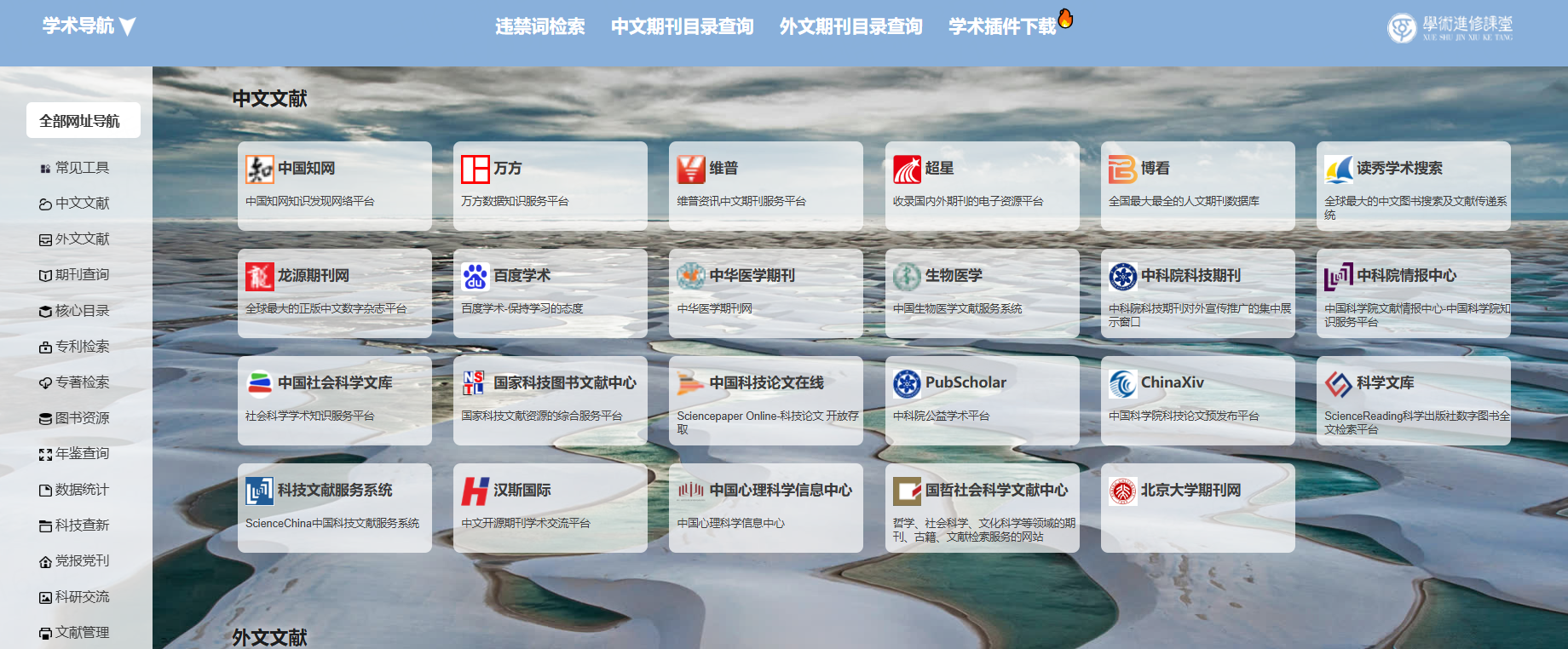Screen dimensions: 1568x649
Task: Open 数据统计 in sidebar
Action: click(75, 490)
